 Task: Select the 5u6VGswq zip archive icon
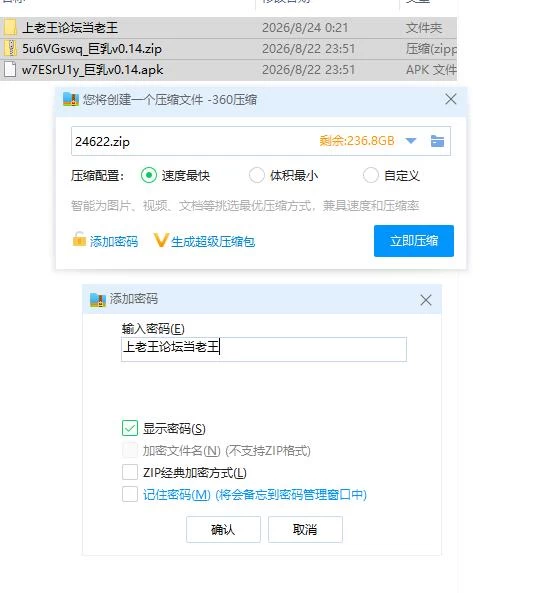coord(10,48)
